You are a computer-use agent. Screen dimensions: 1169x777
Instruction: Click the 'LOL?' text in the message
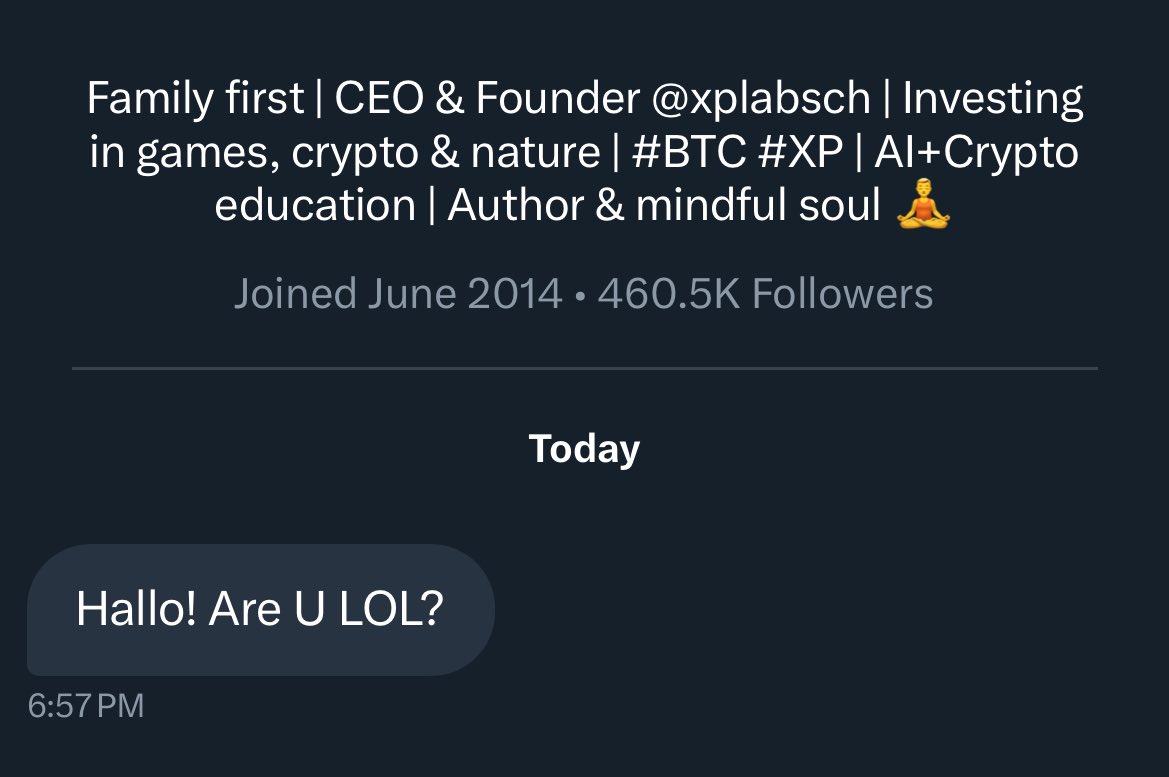pyautogui.click(x=391, y=608)
